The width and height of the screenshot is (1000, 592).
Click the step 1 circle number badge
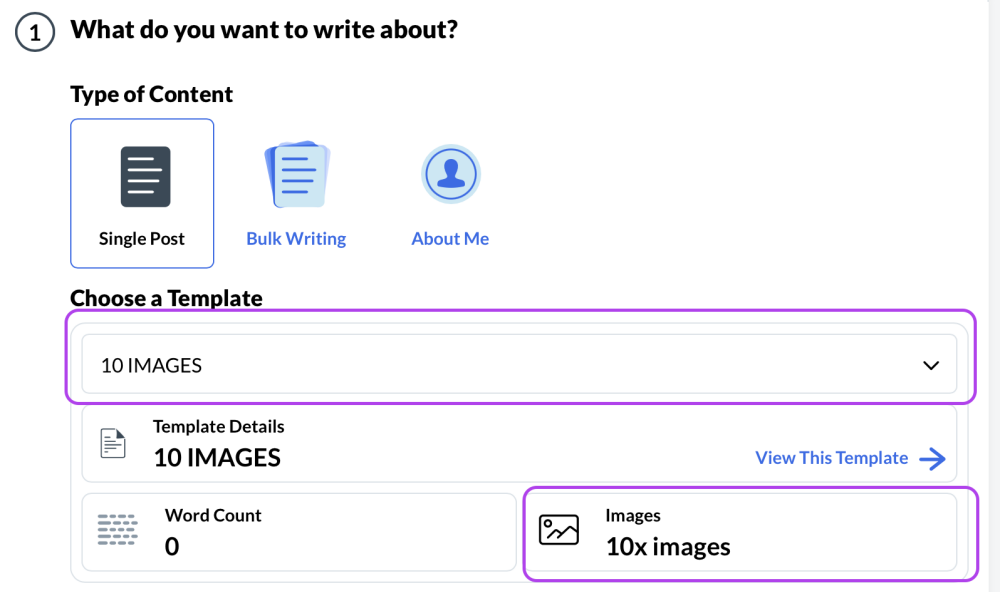tap(34, 32)
